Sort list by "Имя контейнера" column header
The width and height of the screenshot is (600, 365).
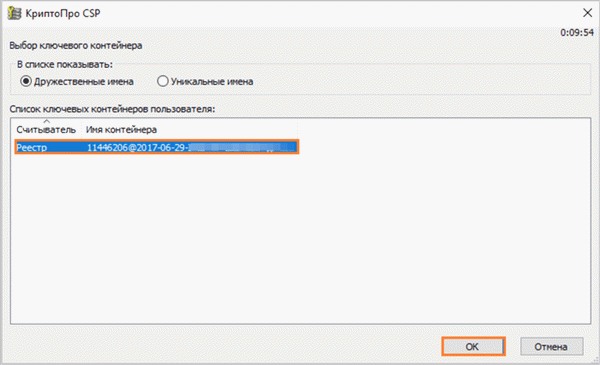121,130
